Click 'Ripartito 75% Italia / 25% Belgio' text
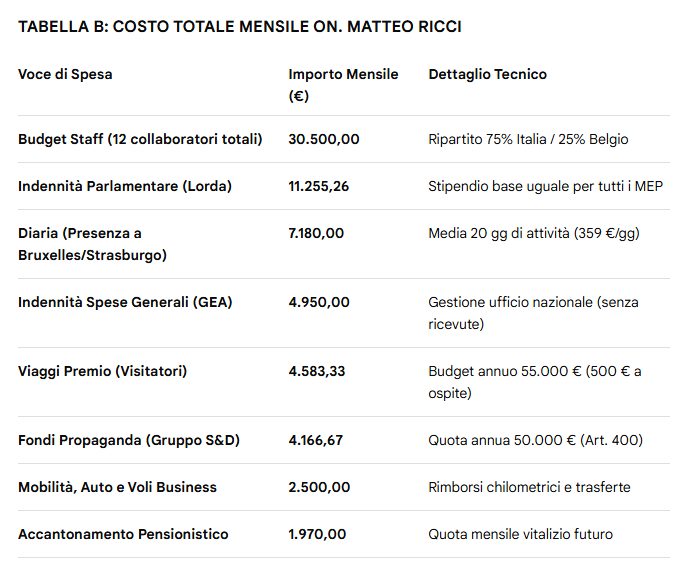 coord(528,139)
